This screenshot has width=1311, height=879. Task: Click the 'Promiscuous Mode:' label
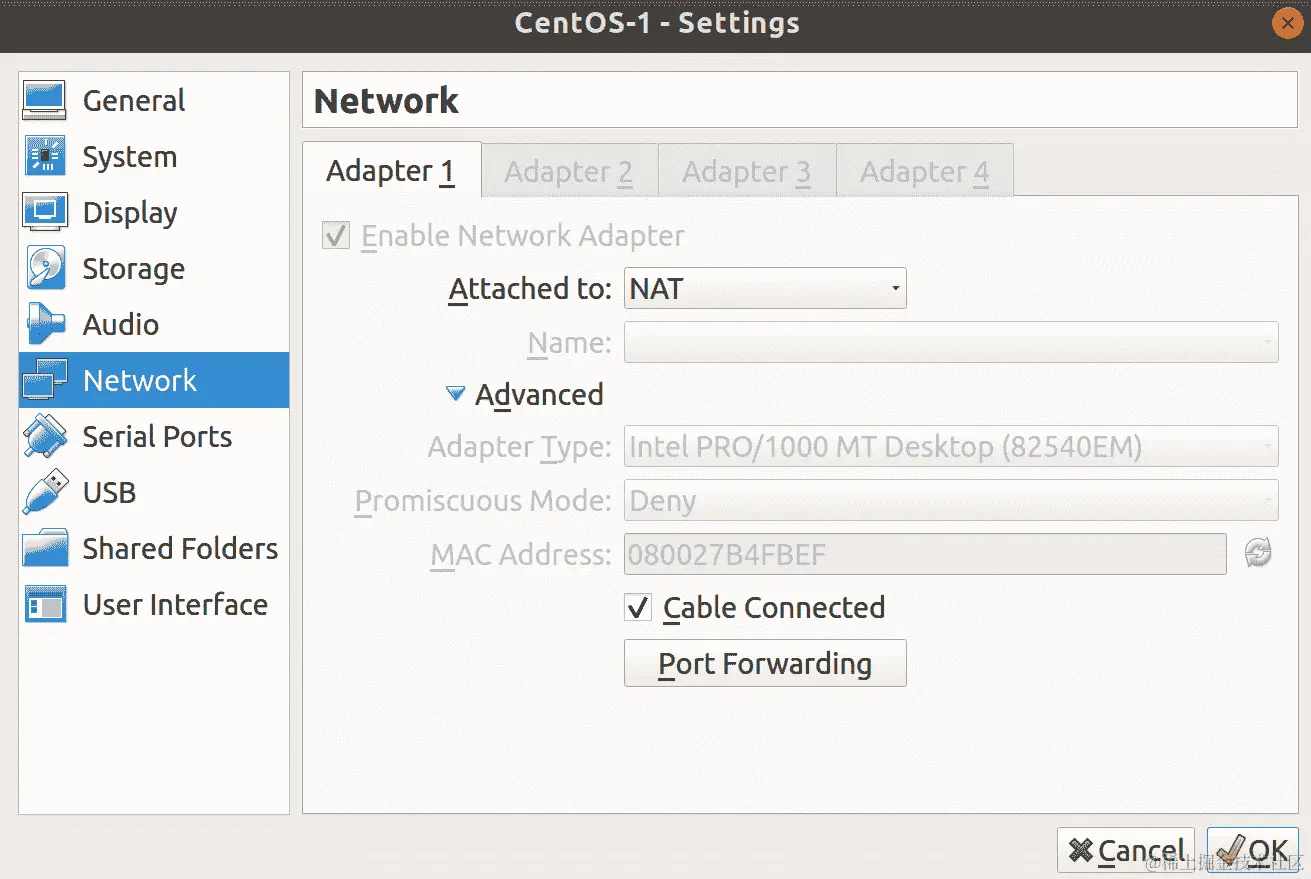[x=483, y=501]
